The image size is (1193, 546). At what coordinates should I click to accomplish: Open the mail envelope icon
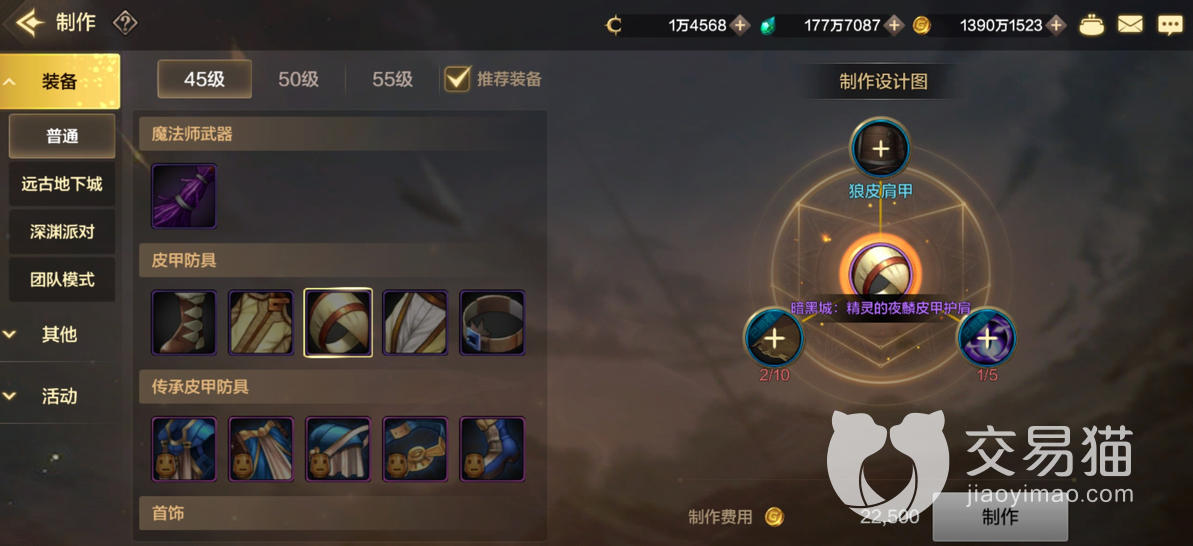point(1130,24)
